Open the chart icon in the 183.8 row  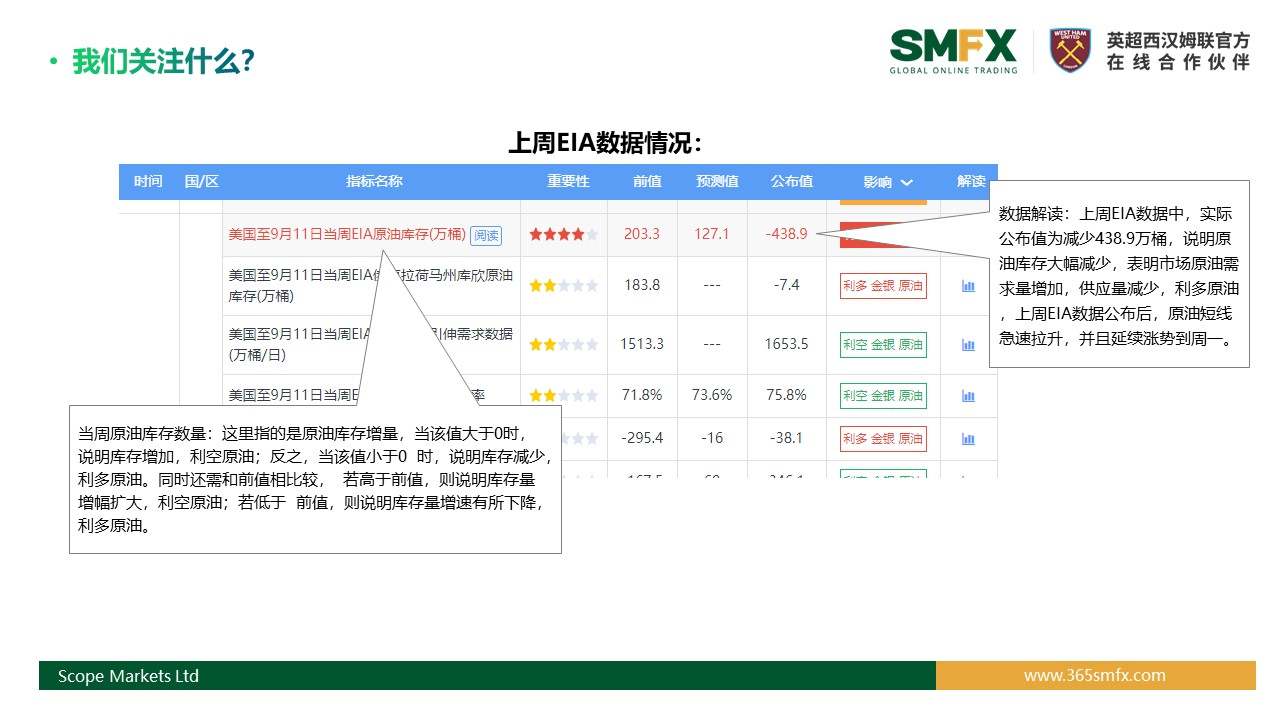968,286
